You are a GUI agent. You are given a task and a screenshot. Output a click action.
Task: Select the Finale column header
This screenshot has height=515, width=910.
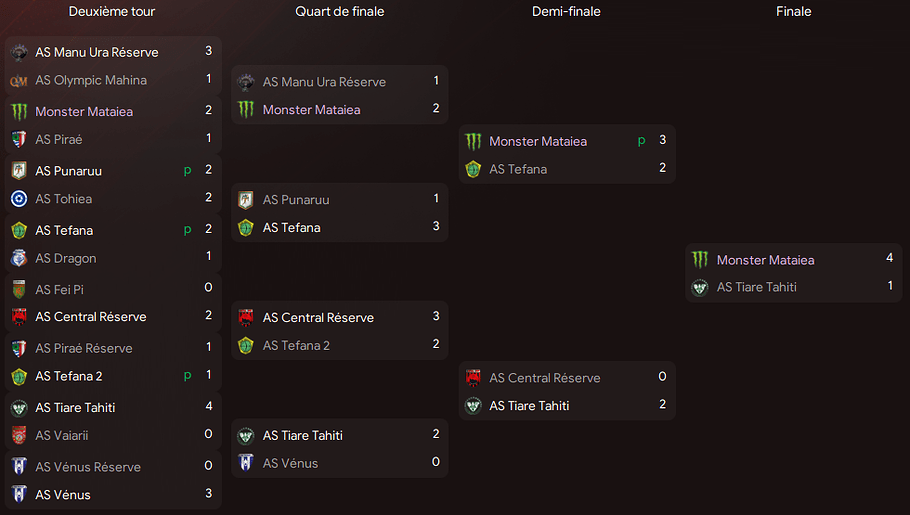(793, 12)
